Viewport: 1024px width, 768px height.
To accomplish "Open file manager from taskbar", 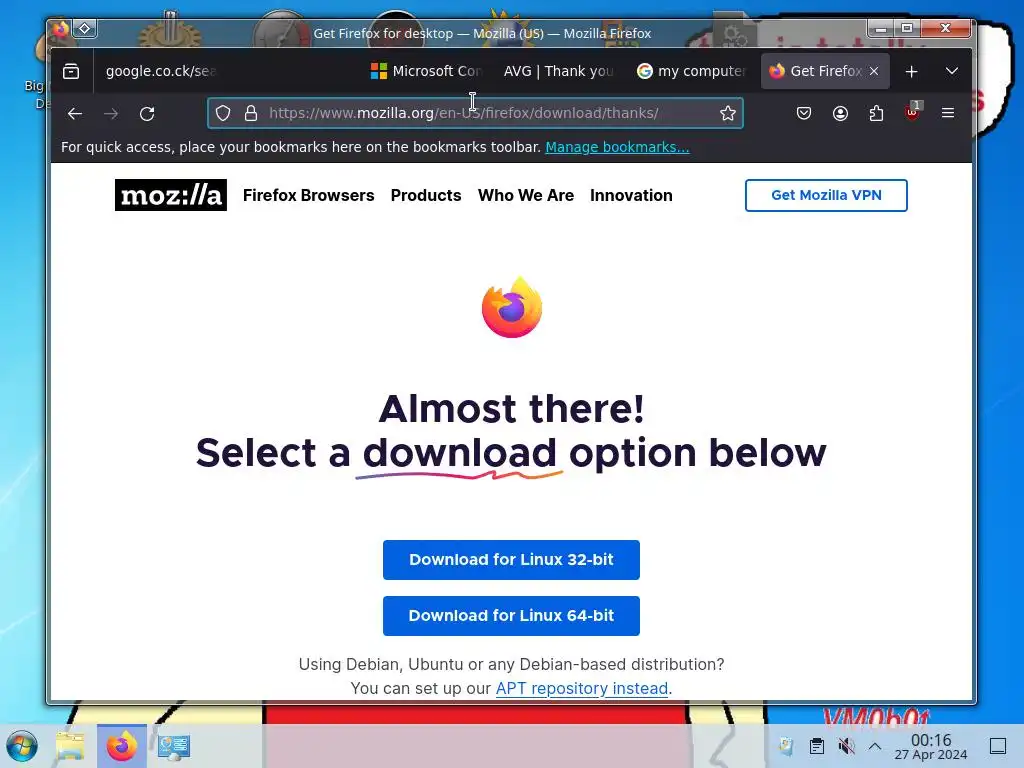I will click(x=70, y=746).
